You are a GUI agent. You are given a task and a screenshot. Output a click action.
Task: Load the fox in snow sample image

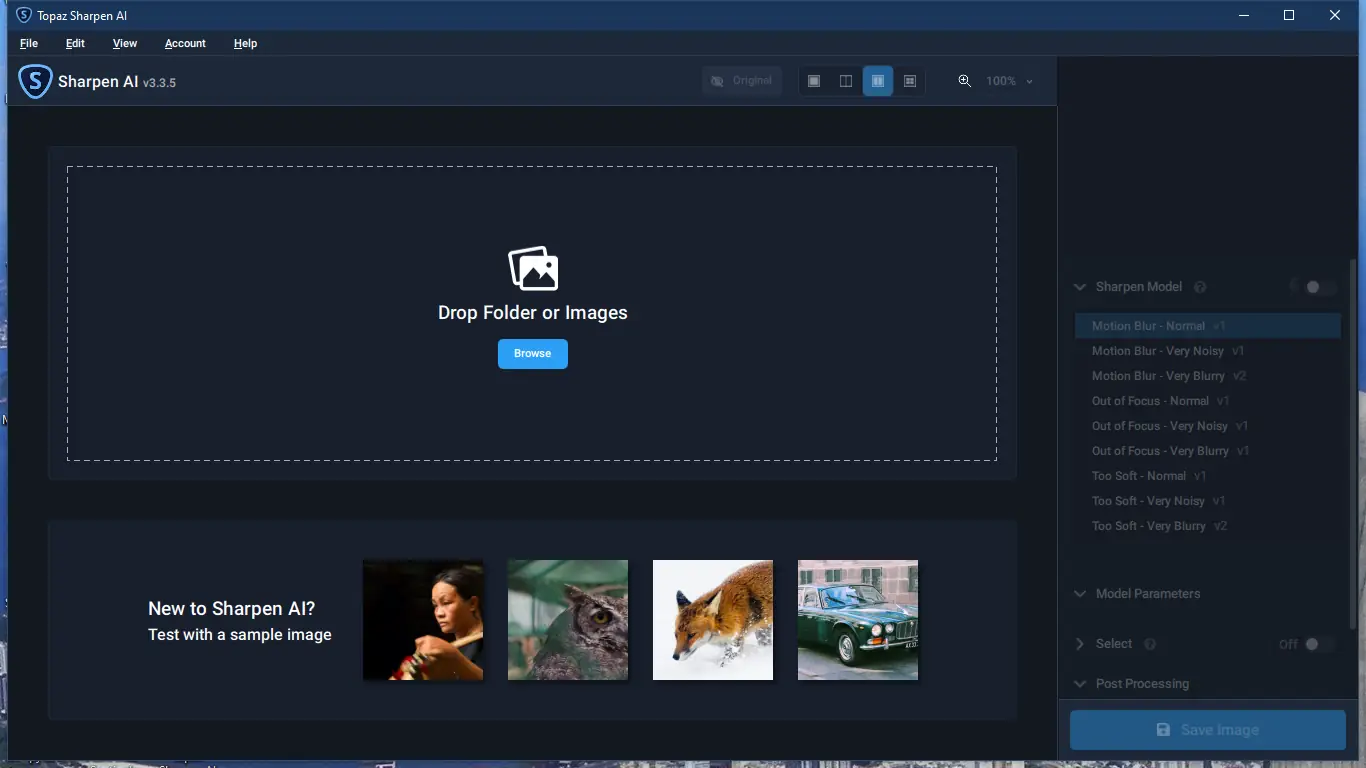tap(713, 620)
